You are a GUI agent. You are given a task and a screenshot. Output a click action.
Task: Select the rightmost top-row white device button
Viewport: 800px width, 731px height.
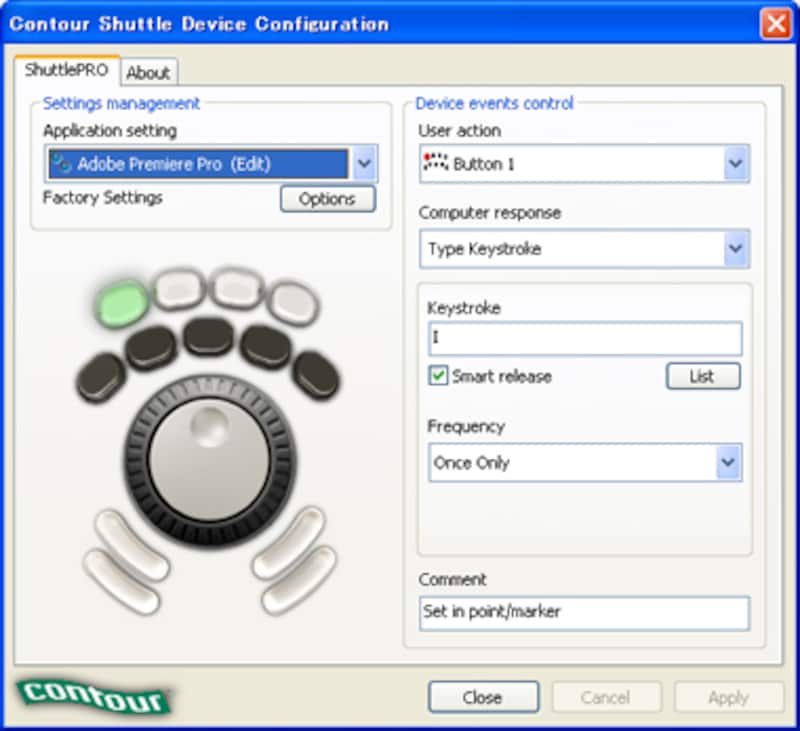(x=293, y=302)
